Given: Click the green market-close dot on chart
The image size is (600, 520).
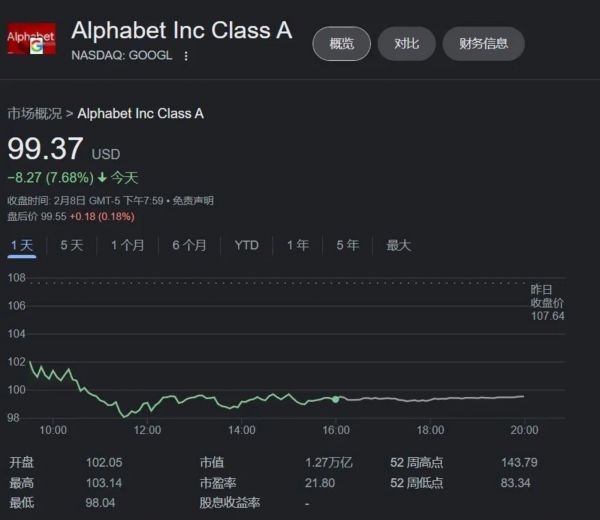Looking at the screenshot, I should tap(336, 399).
